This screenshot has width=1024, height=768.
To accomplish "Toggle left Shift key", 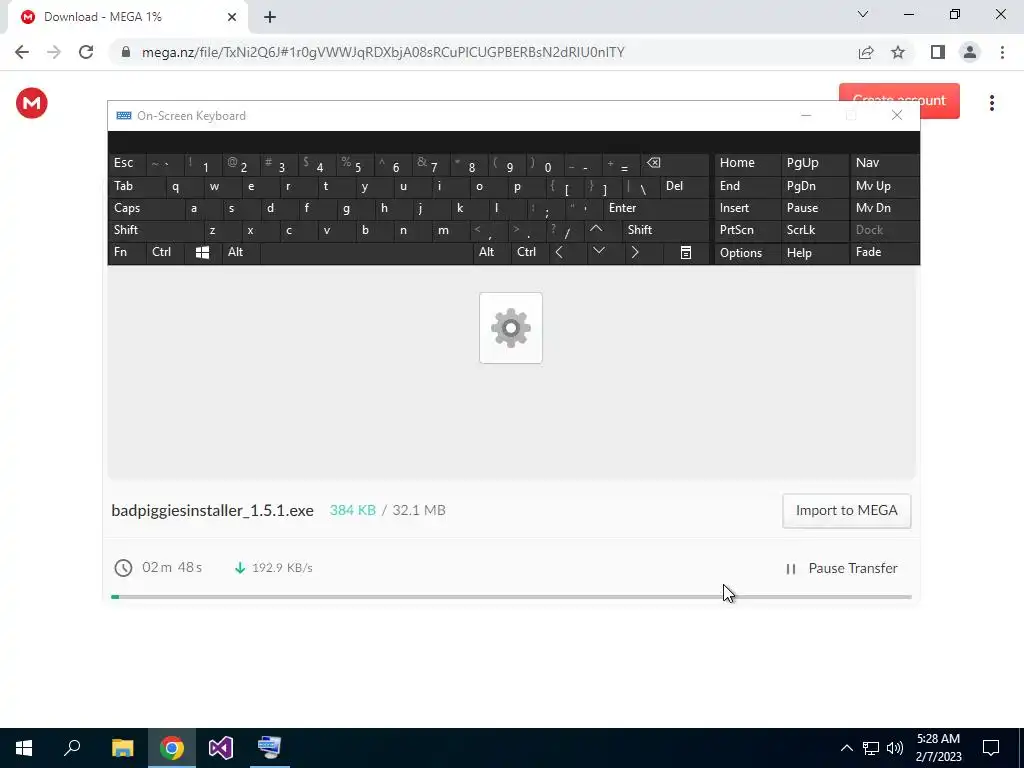I will click(155, 230).
